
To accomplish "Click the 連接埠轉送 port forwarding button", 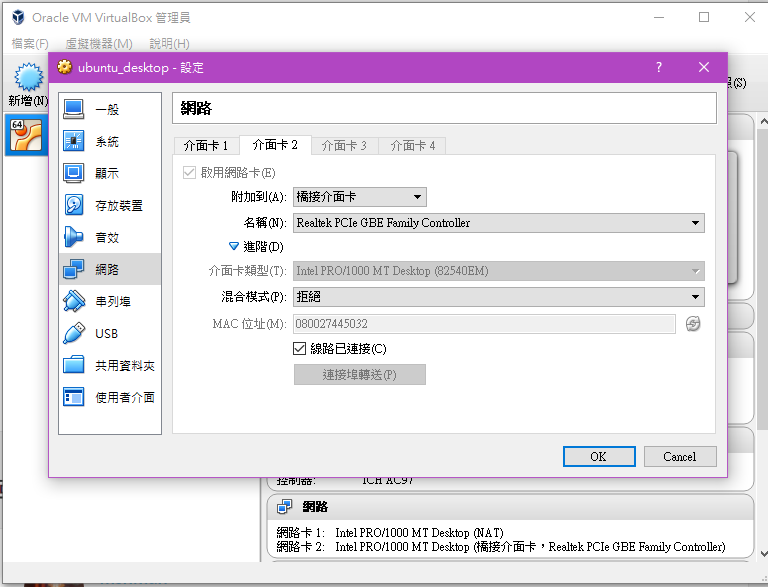I will click(360, 374).
